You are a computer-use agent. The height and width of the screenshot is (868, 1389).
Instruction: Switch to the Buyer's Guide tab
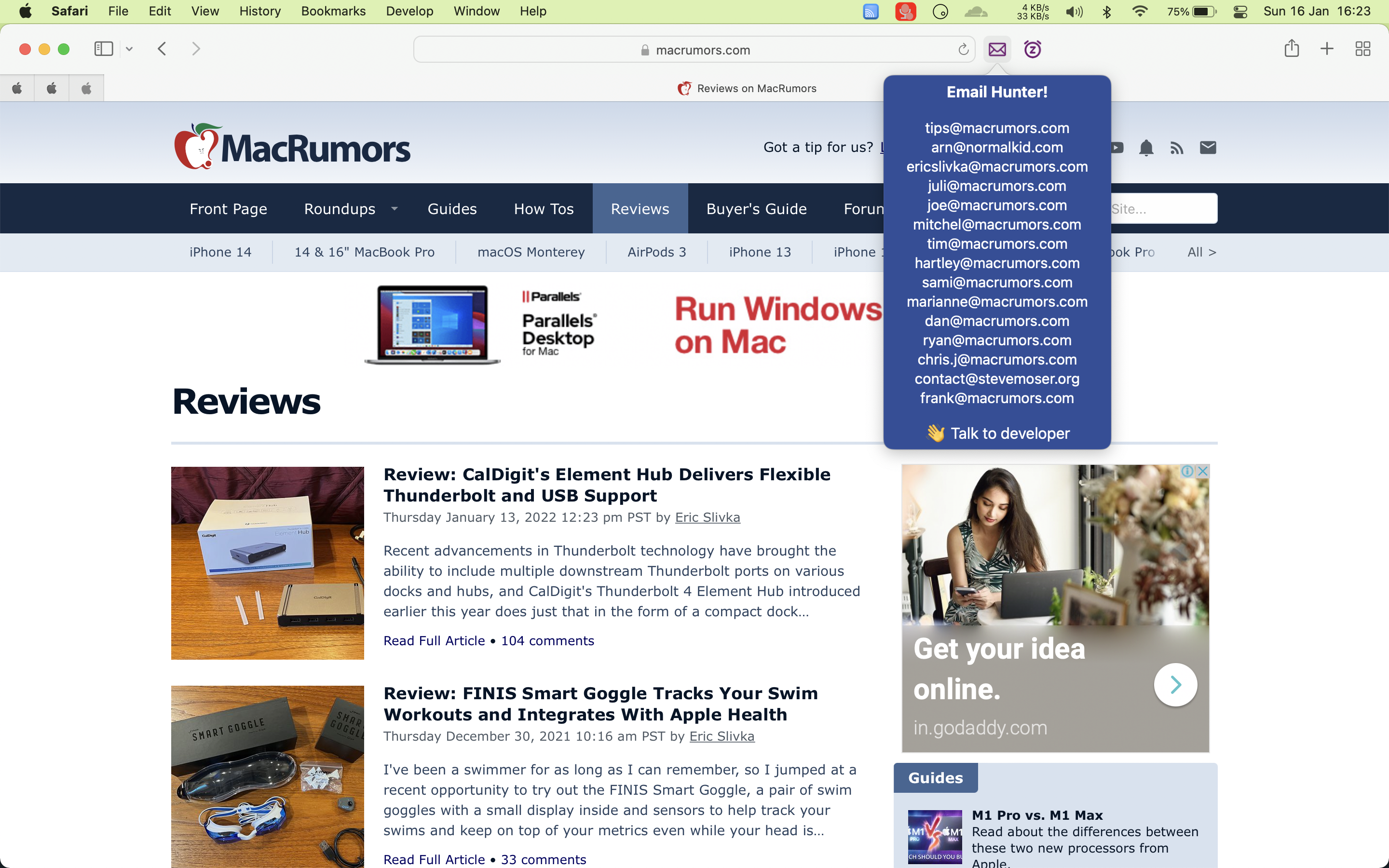(x=756, y=208)
